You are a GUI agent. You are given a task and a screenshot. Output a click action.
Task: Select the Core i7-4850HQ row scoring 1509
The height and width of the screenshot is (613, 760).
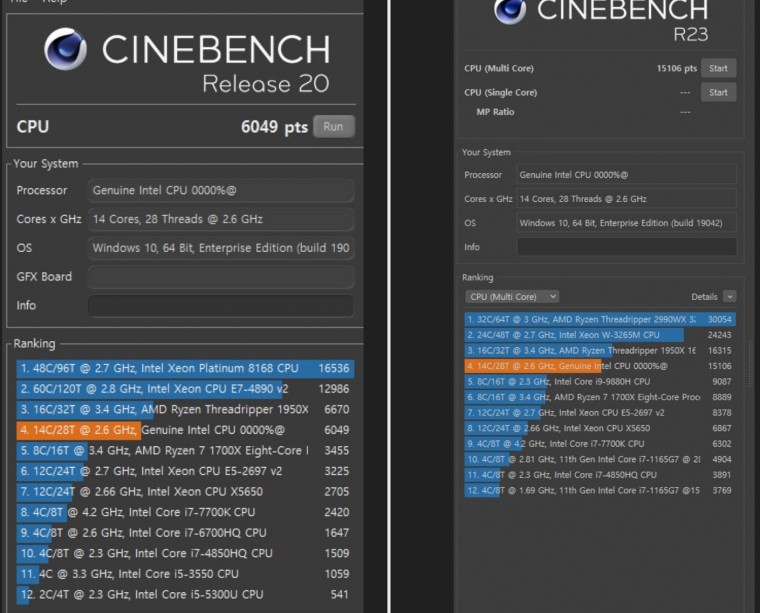tap(185, 553)
